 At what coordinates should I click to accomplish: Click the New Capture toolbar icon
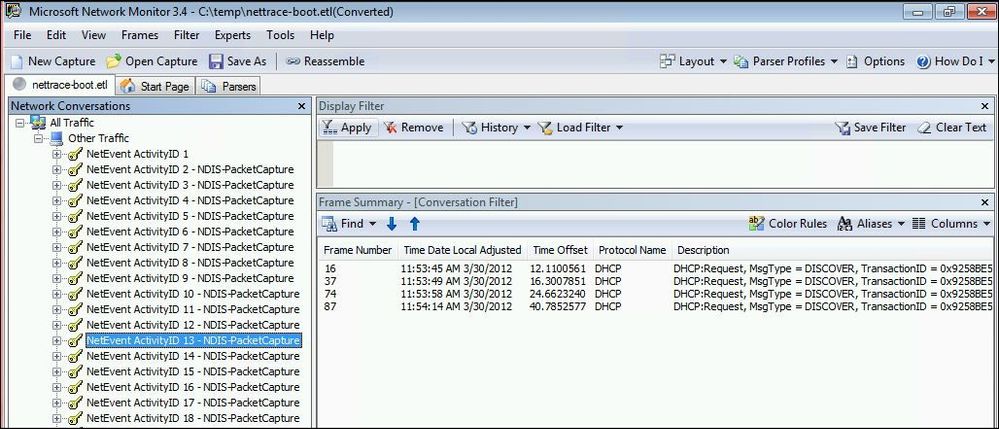[x=17, y=61]
